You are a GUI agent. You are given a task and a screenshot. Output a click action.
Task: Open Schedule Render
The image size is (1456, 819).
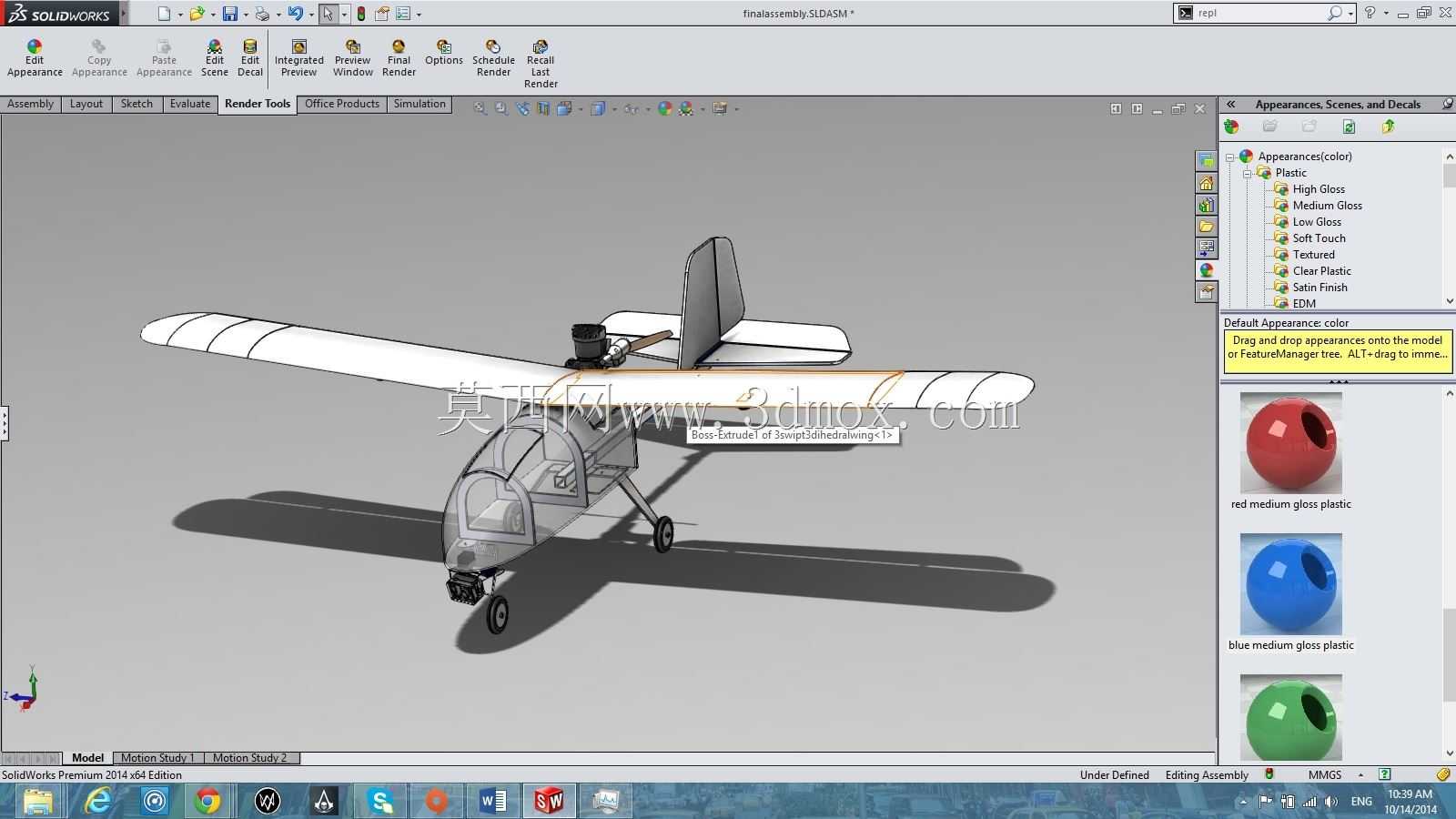click(493, 58)
